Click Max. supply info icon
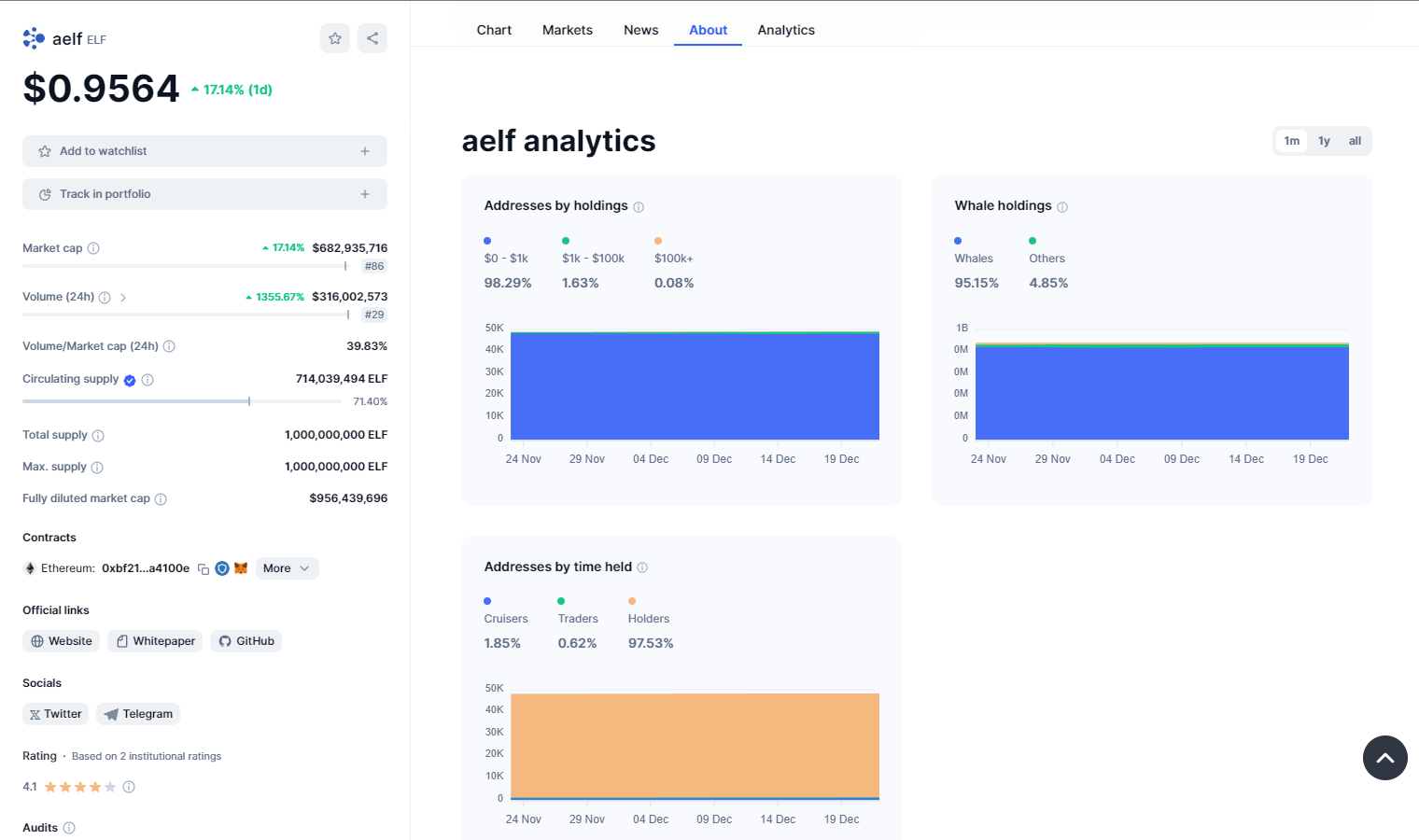The image size is (1419, 840). tap(97, 468)
